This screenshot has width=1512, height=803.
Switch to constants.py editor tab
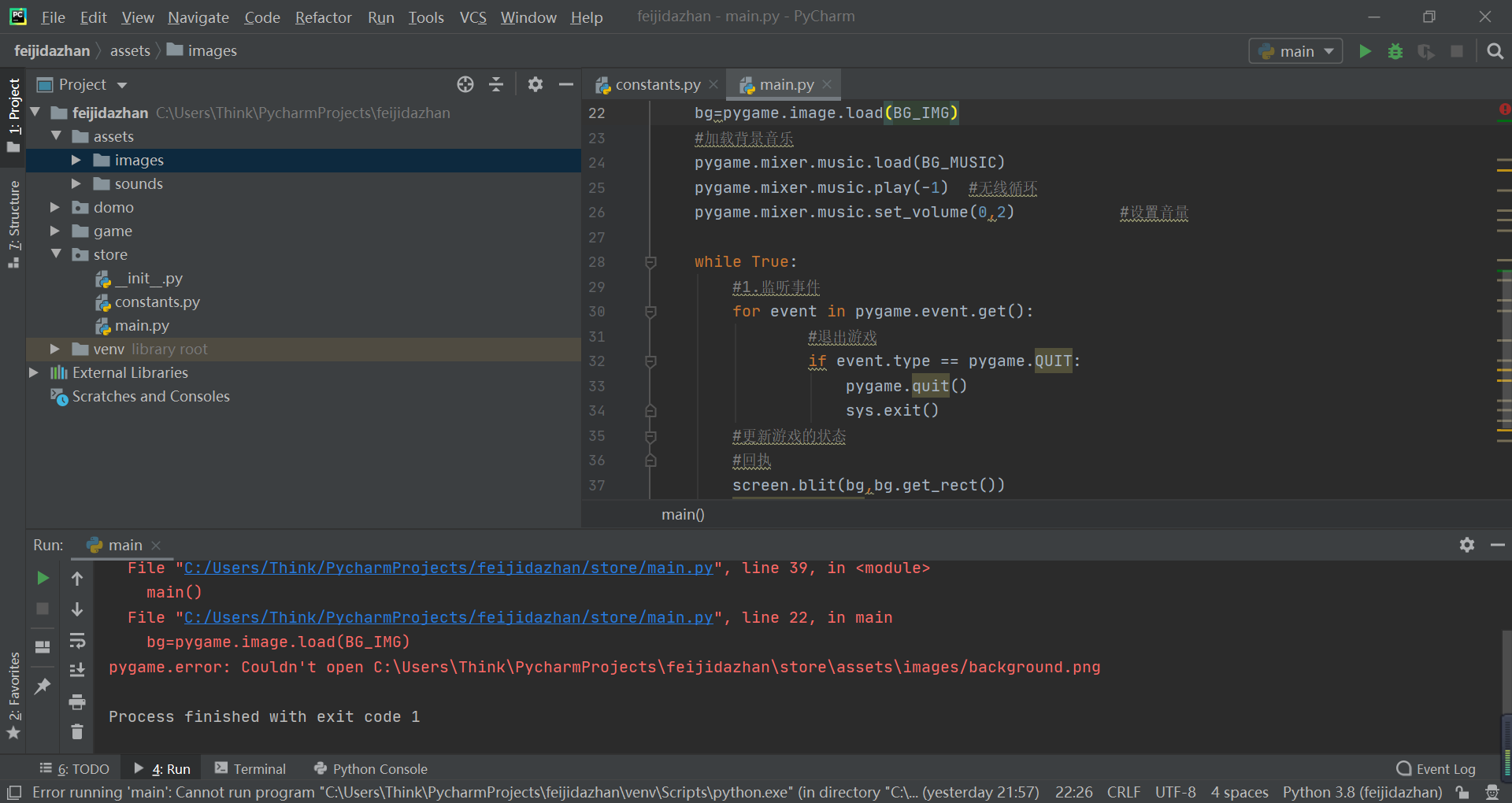pyautogui.click(x=658, y=84)
